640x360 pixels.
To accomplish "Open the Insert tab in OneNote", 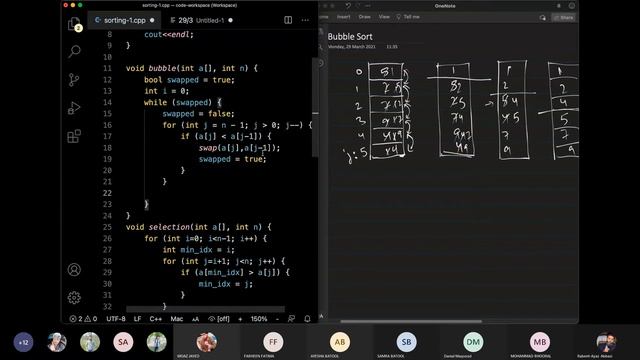I will click(344, 17).
